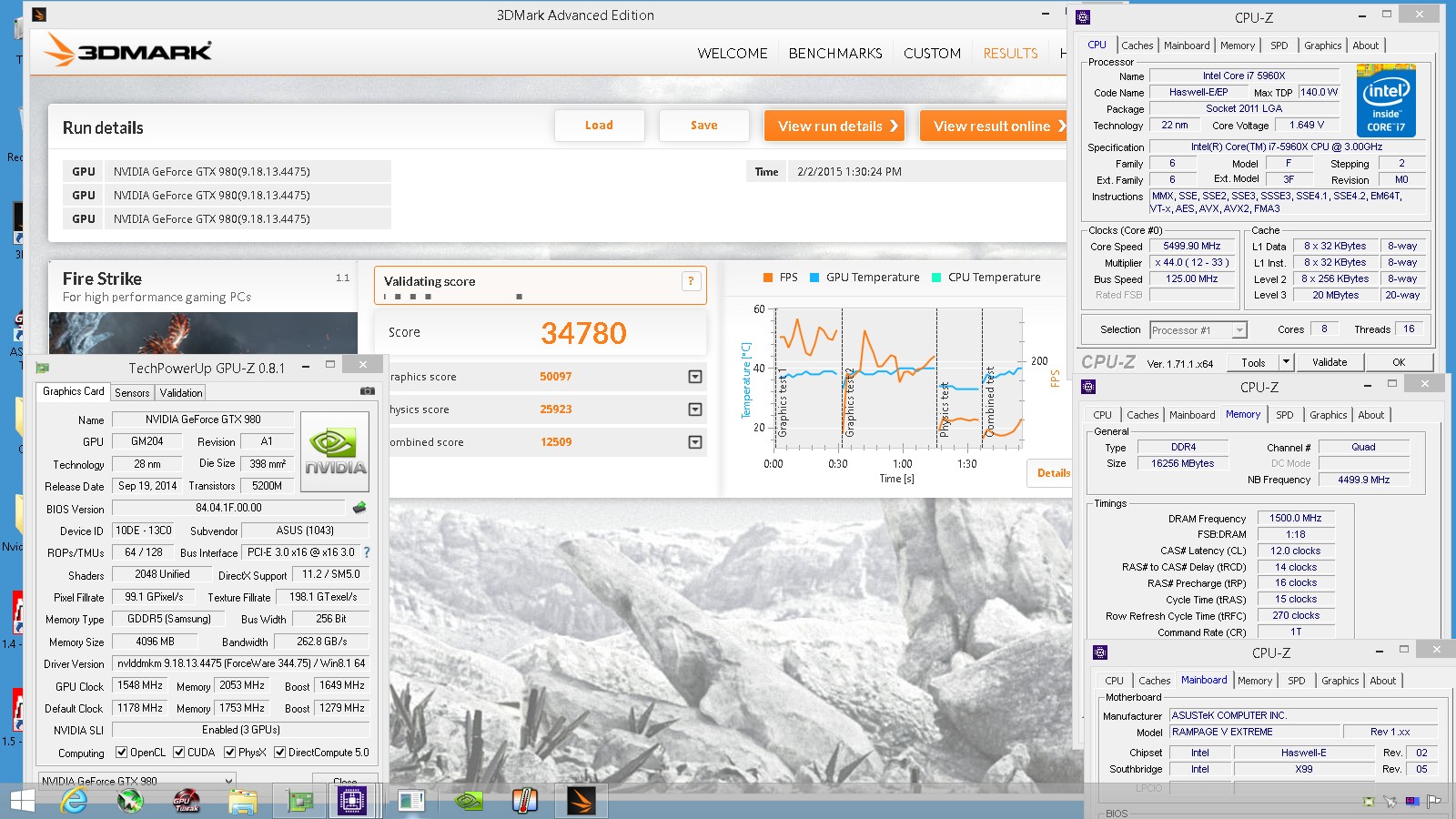Click the 3DMark title bar icon
Viewport: 1456px width, 819px height.
(x=39, y=15)
